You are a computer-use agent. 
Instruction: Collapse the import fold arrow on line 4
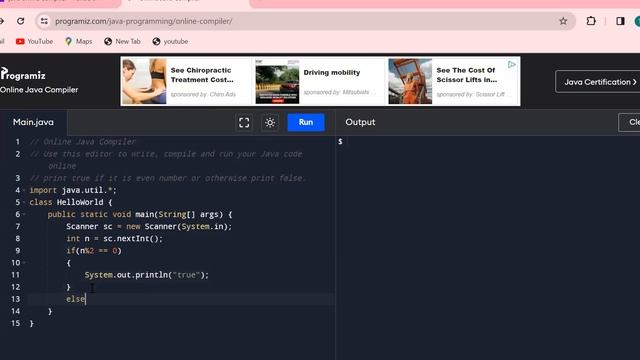point(24,190)
